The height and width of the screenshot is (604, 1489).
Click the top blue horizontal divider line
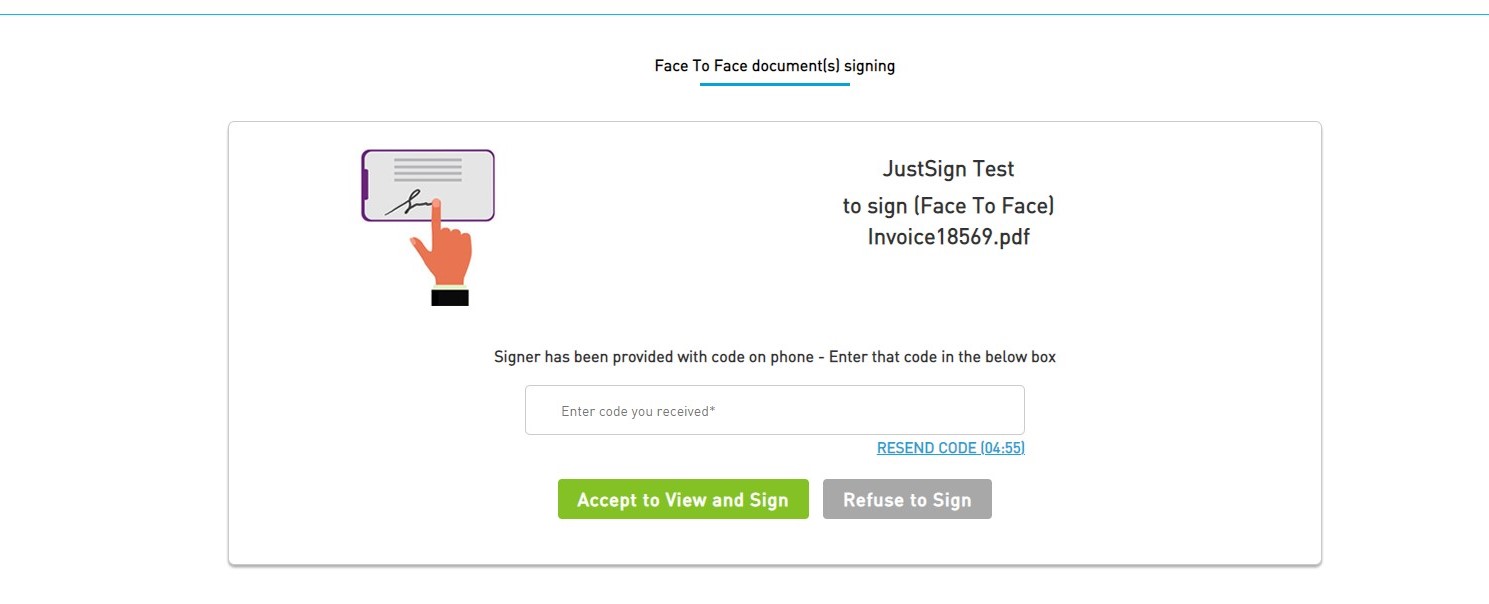click(x=744, y=14)
